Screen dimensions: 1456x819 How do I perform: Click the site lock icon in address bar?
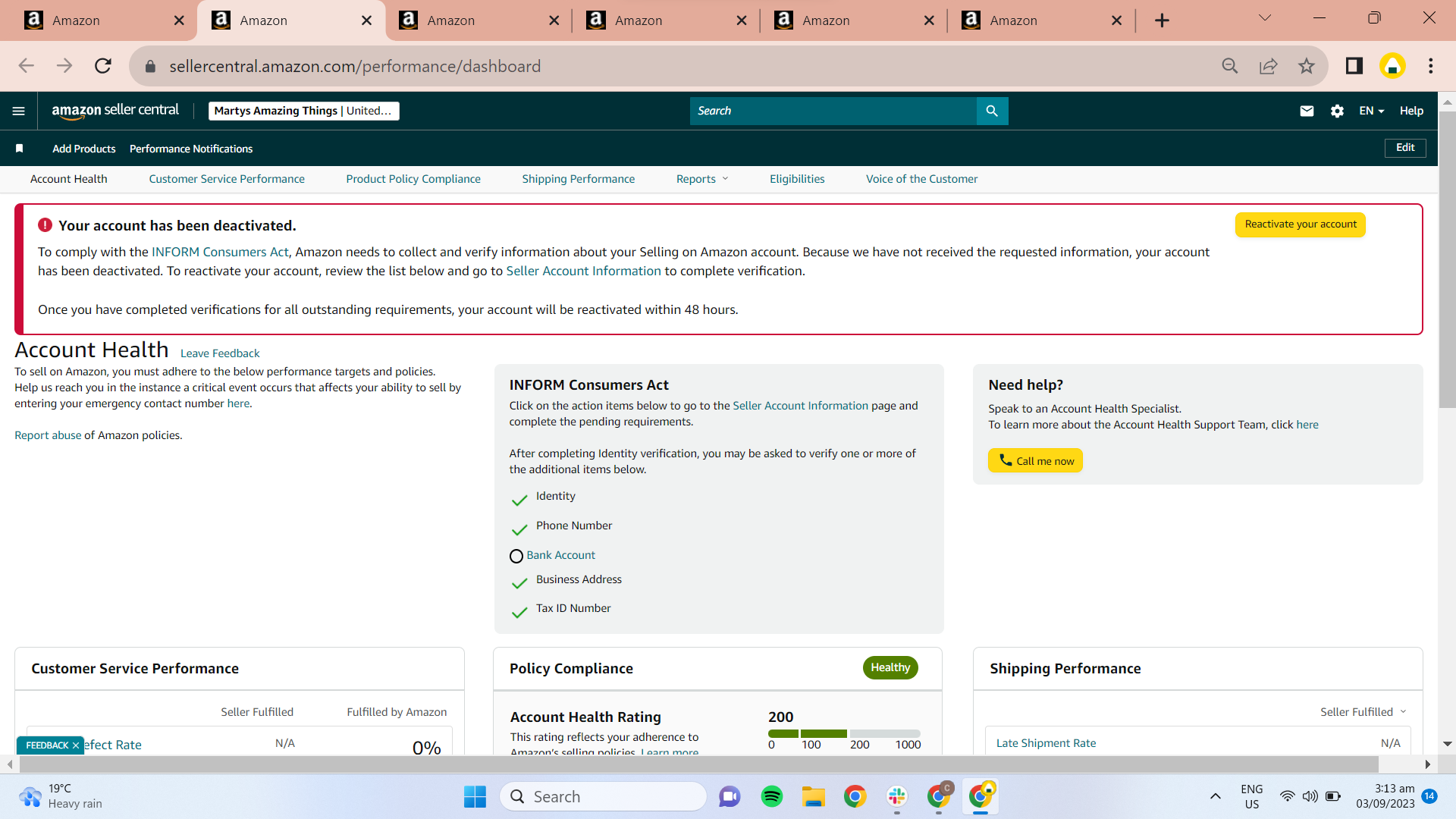pyautogui.click(x=150, y=66)
